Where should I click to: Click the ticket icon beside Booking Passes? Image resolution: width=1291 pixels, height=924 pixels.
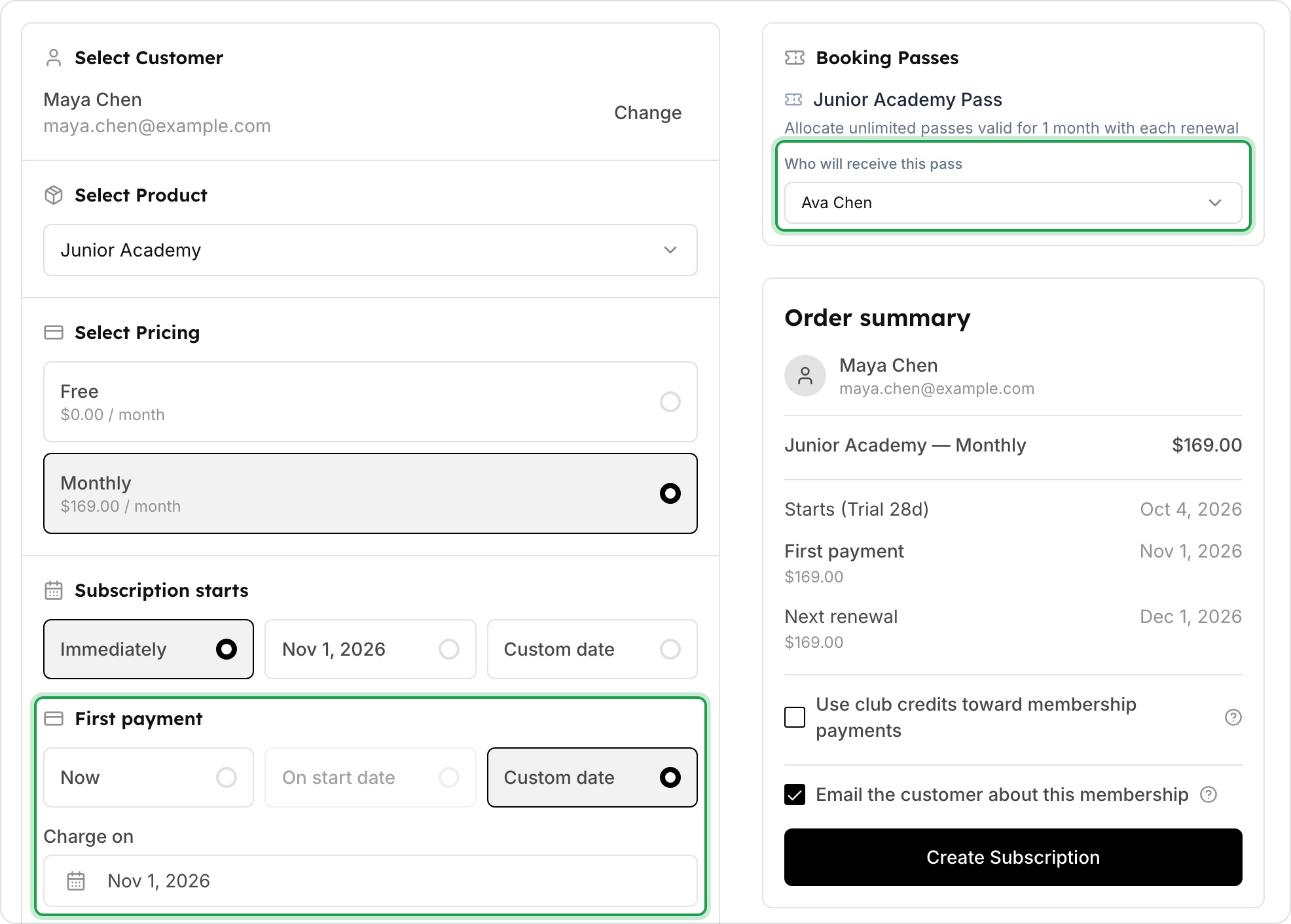795,58
